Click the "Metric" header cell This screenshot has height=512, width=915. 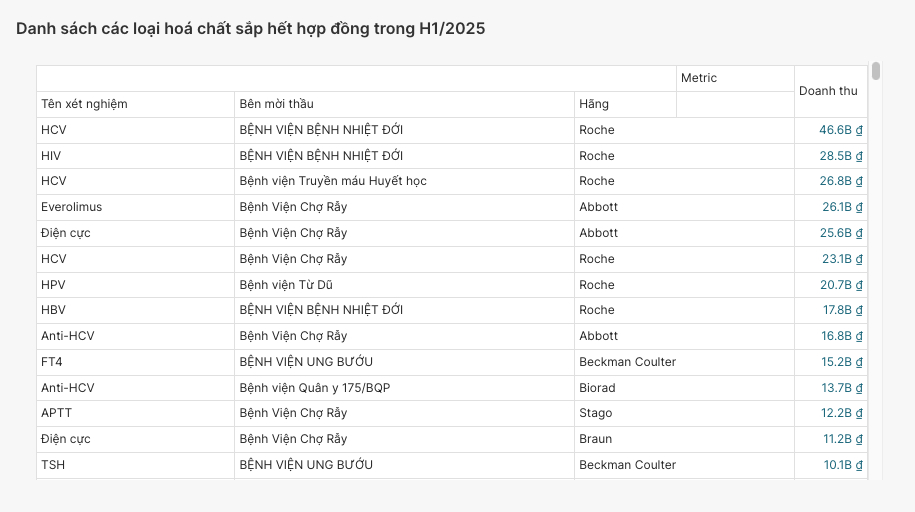click(699, 78)
